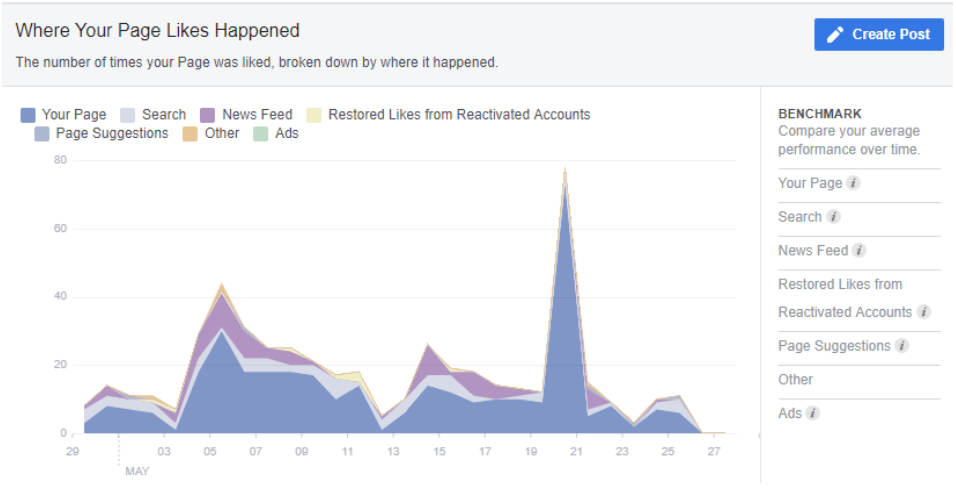Toggle the Page Suggestions legend entry
Screen dimensions: 956x498
pos(101,133)
